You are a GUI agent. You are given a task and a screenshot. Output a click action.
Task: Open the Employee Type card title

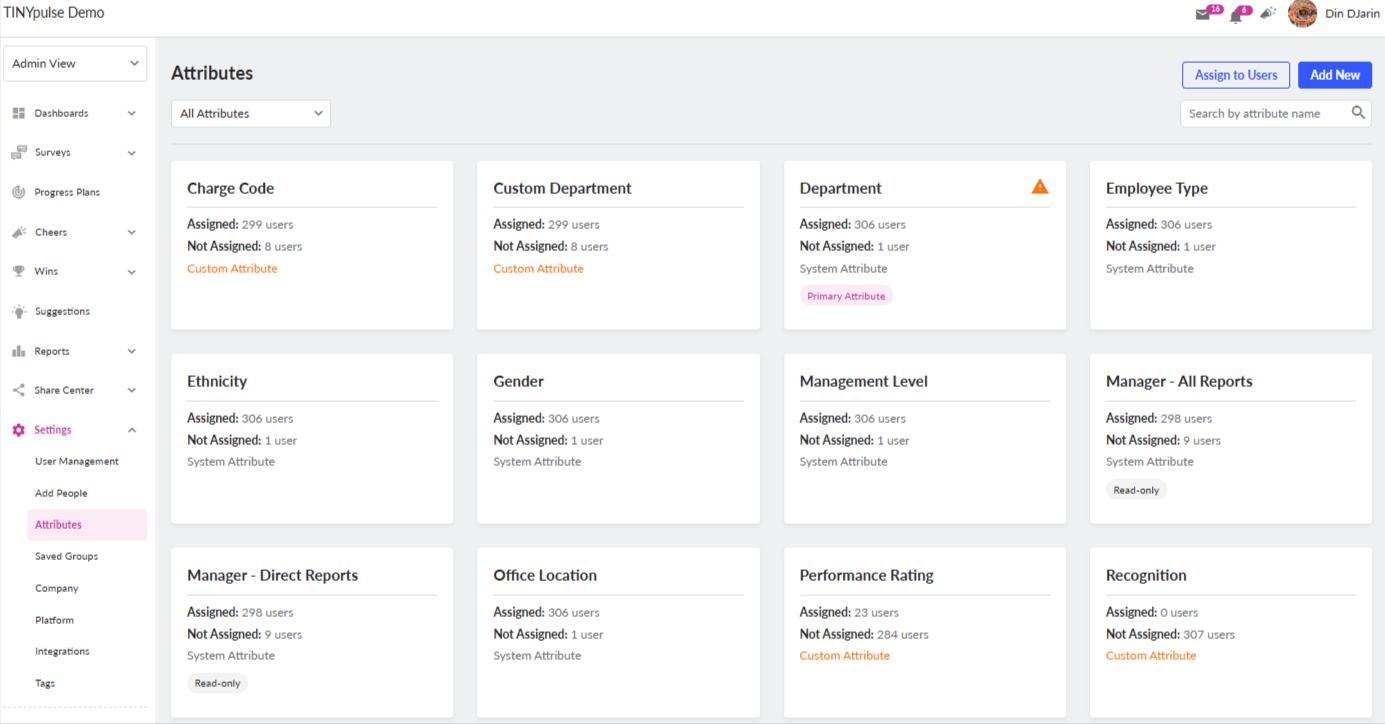pyautogui.click(x=1156, y=188)
